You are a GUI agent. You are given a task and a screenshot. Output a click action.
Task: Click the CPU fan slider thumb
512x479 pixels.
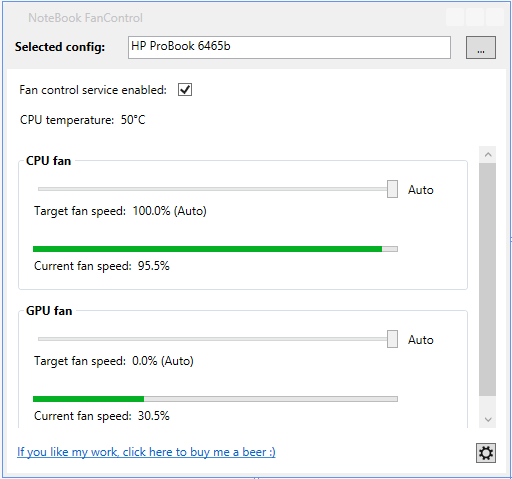click(x=392, y=189)
